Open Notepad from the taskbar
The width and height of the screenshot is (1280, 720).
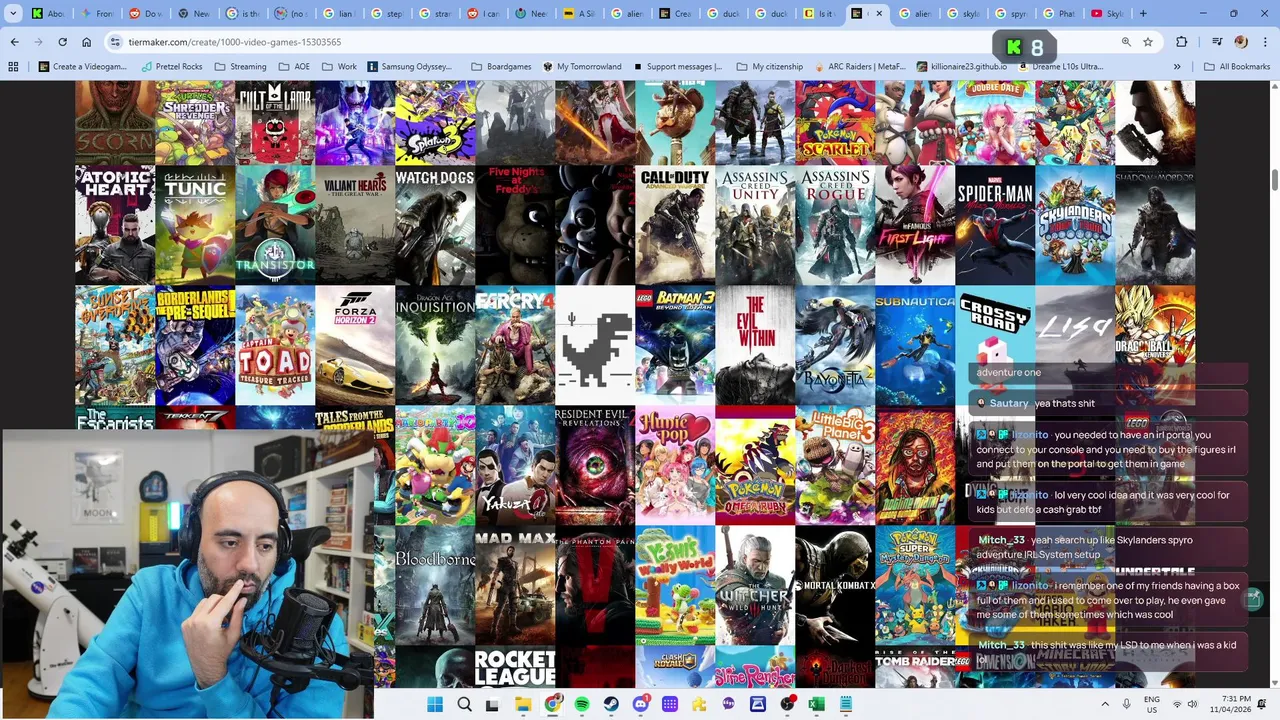(846, 704)
